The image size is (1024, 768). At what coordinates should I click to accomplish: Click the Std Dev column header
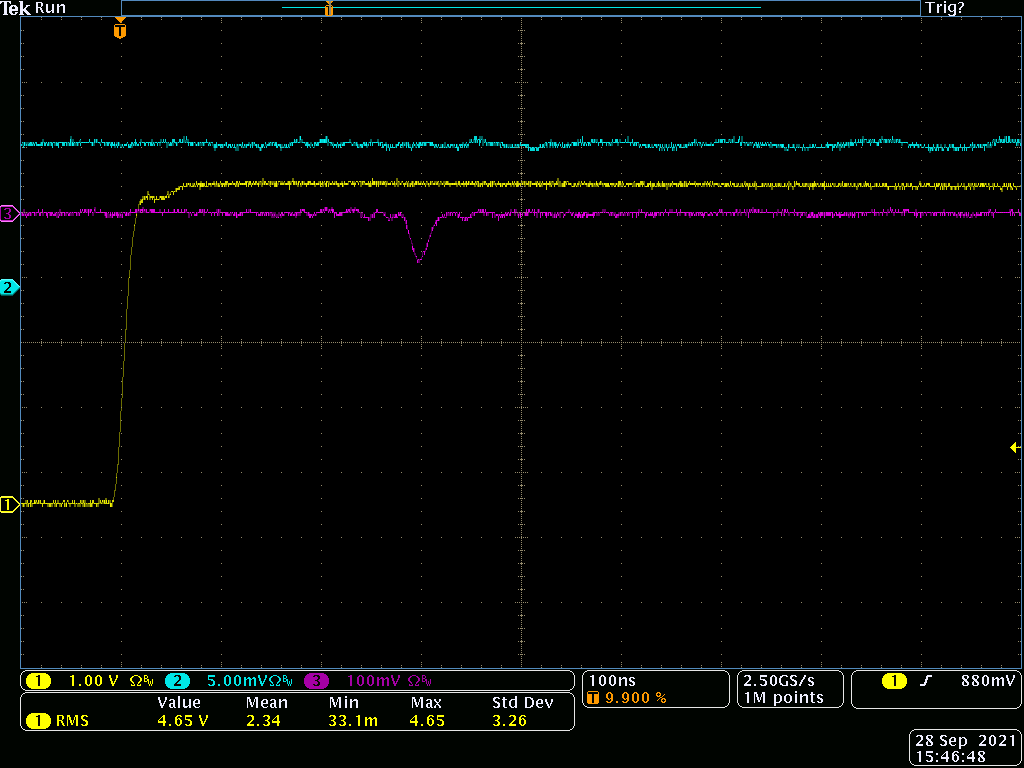[522, 703]
